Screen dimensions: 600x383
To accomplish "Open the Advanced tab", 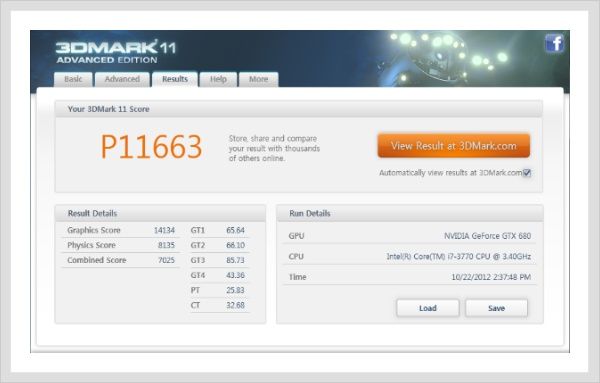I will (122, 79).
